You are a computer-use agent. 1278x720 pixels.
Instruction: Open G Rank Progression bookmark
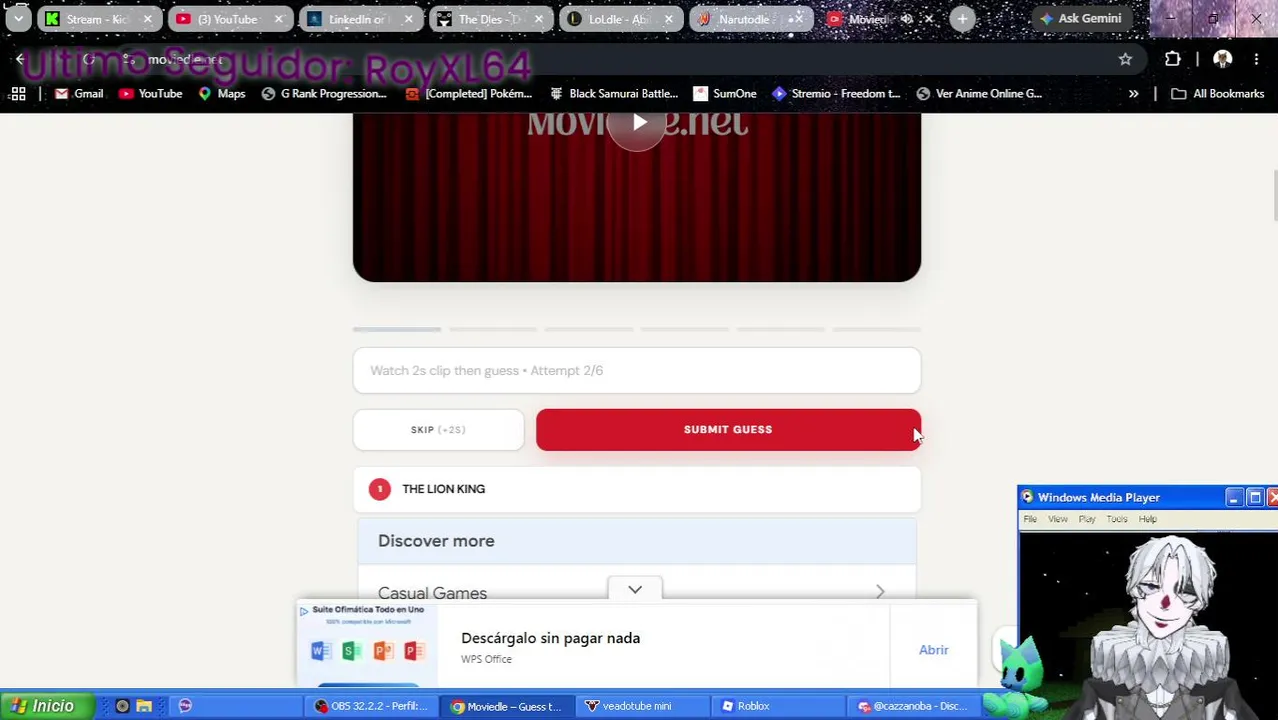323,94
